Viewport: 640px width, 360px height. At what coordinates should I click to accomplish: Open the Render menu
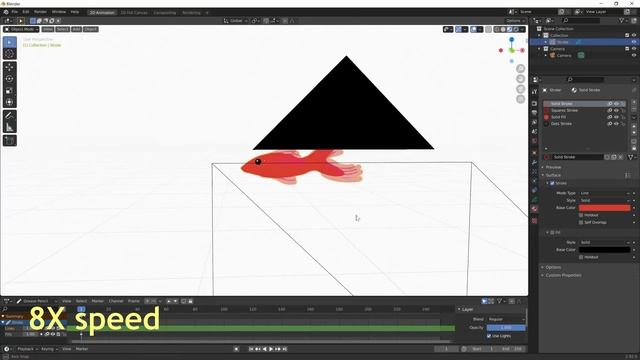point(40,12)
